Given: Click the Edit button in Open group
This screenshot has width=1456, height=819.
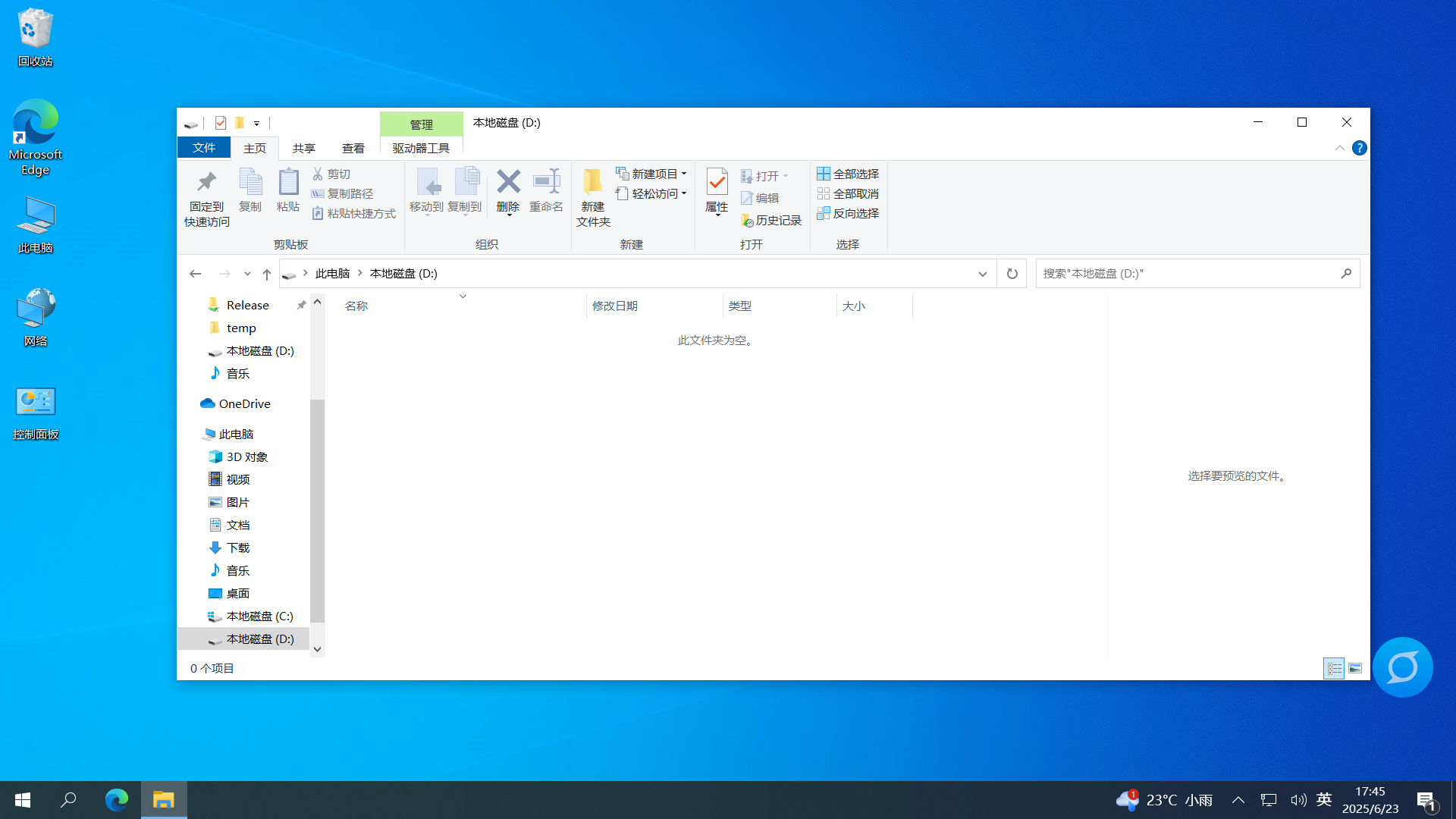Looking at the screenshot, I should 761,198.
